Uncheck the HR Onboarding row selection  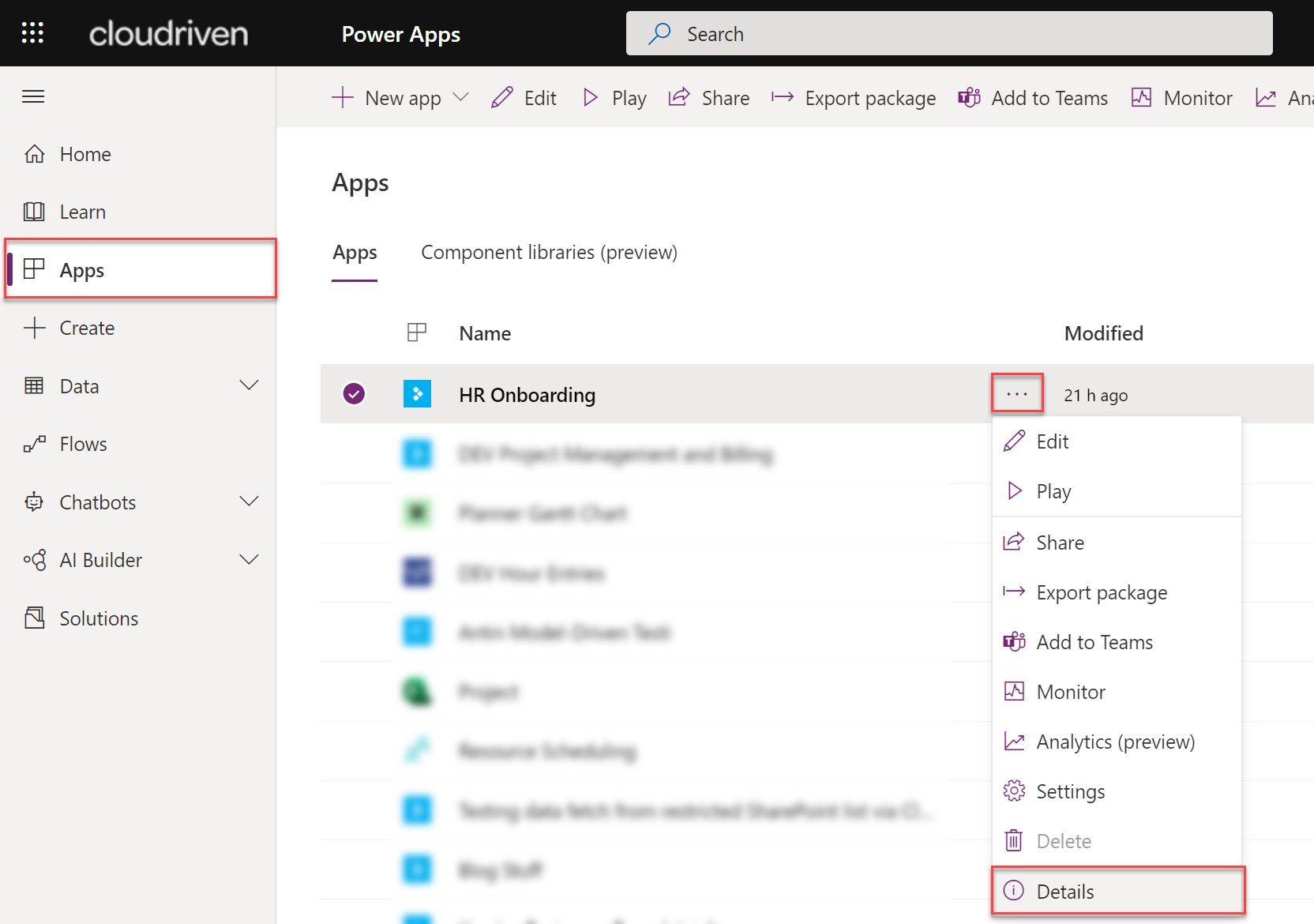pyautogui.click(x=354, y=393)
